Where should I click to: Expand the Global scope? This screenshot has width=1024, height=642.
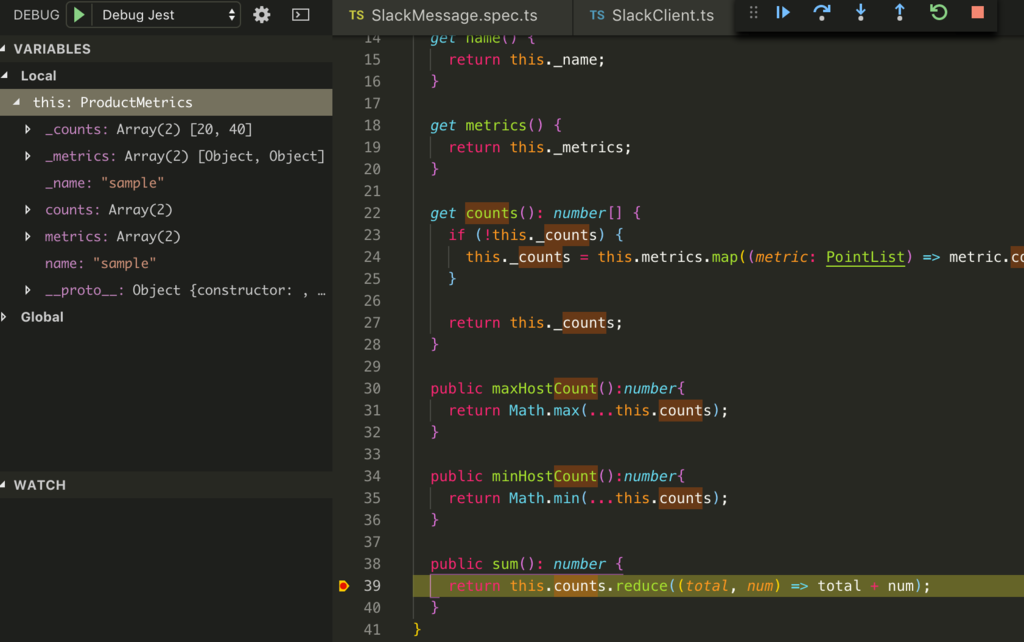(5, 317)
